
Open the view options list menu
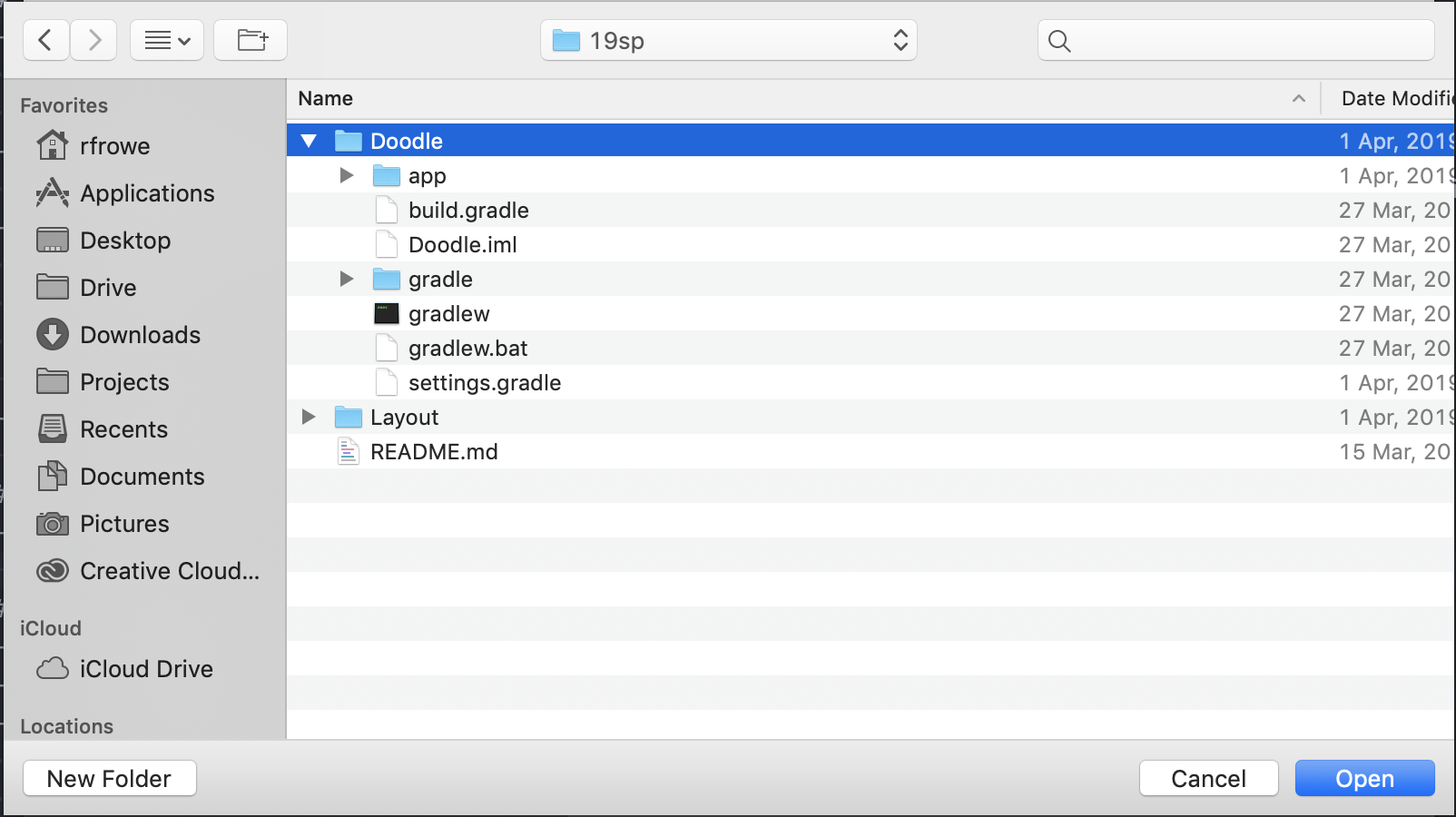[x=167, y=41]
